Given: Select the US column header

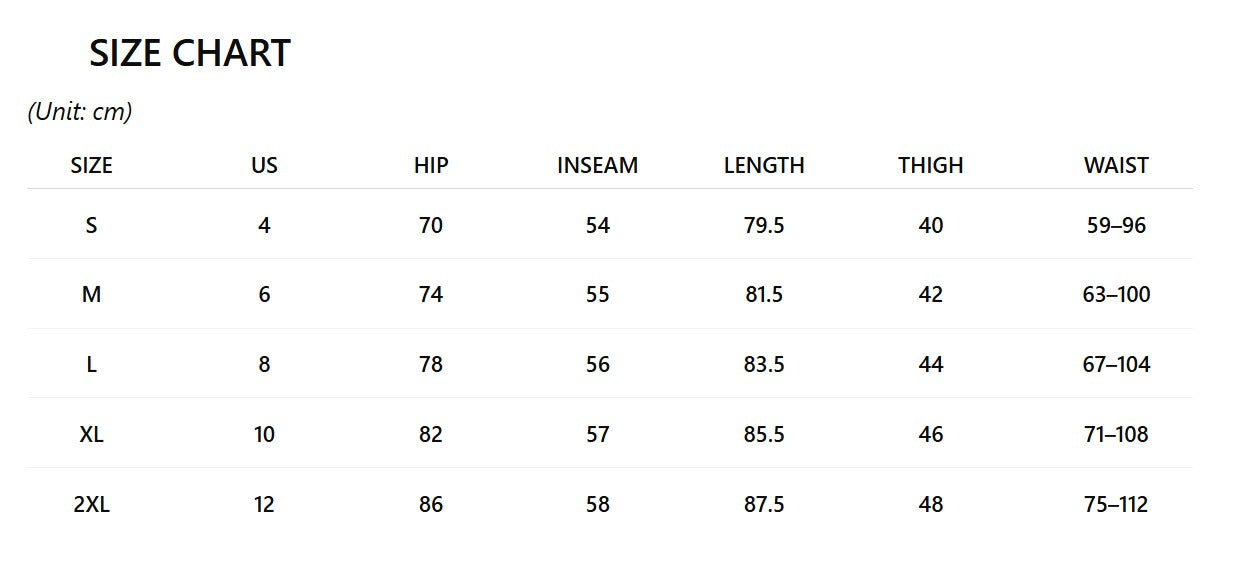Looking at the screenshot, I should 264,166.
